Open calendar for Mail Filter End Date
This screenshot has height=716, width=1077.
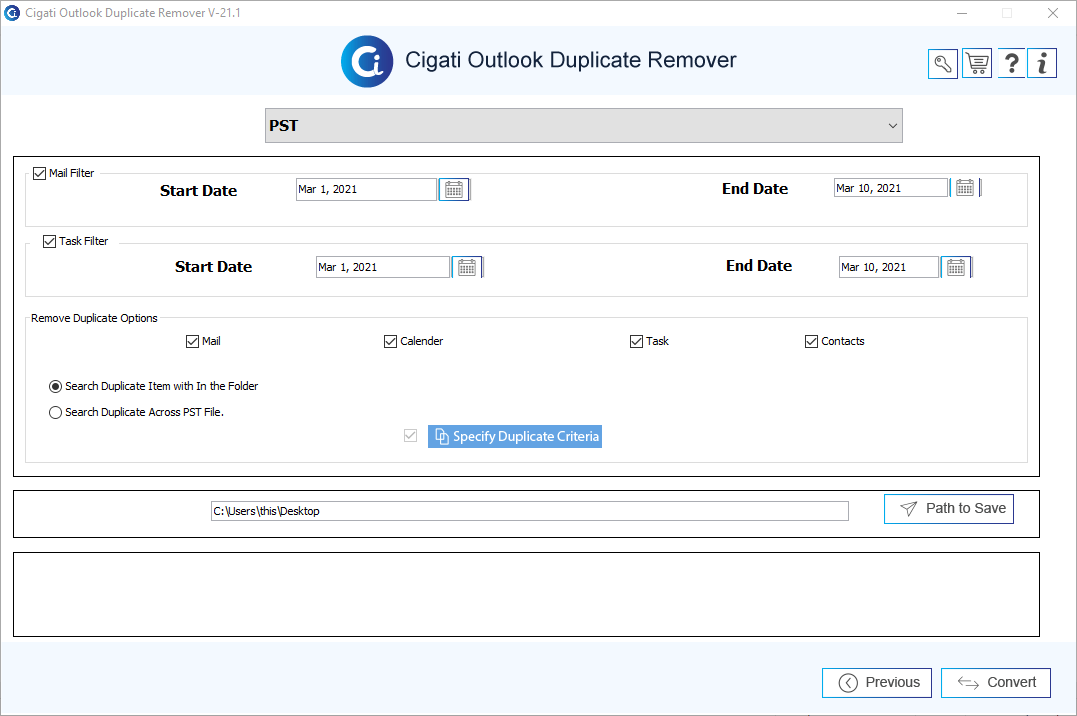(x=965, y=188)
